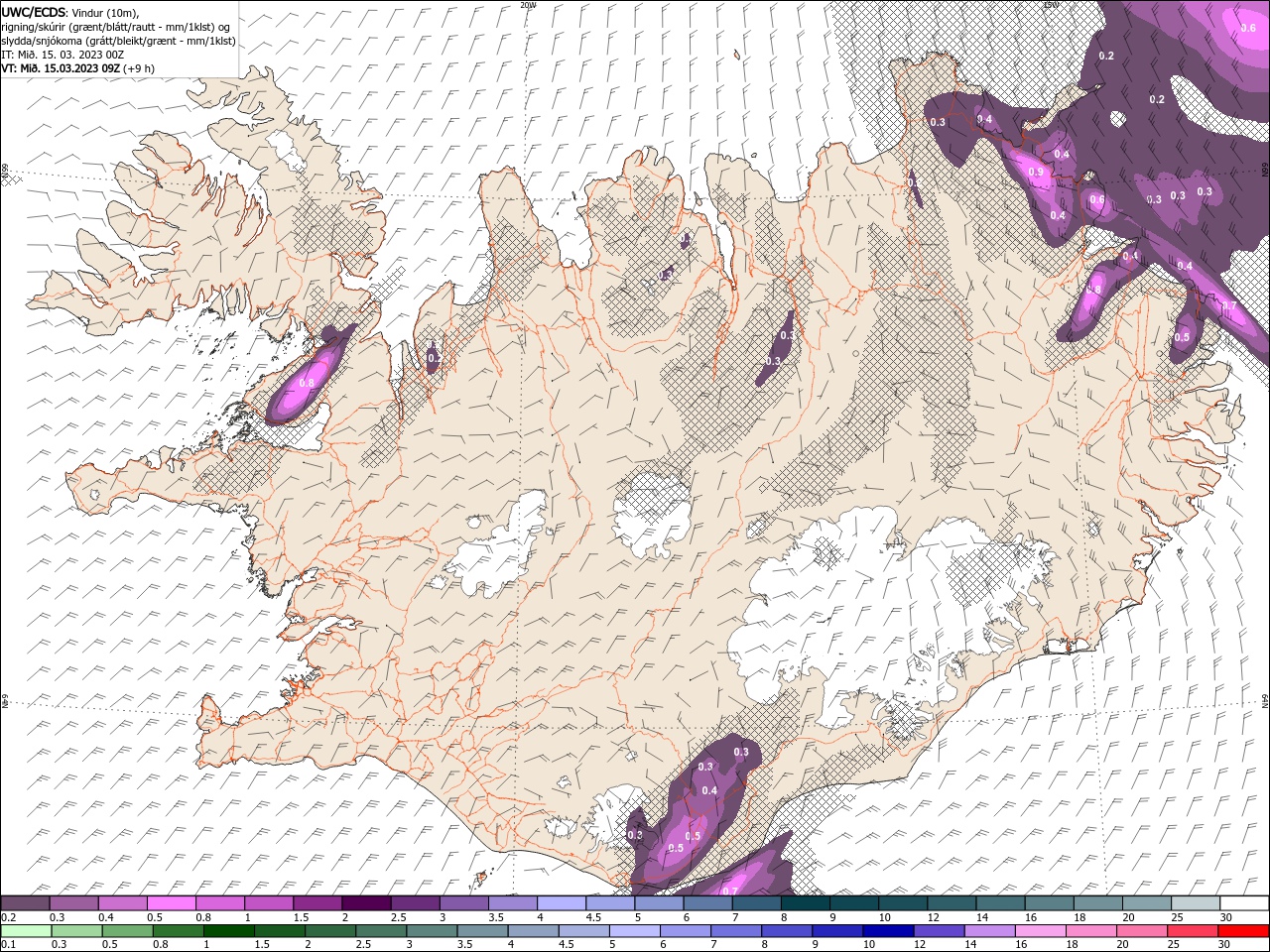Click the 'UWC/ECDS: Vindur (10m),' title line
The width and height of the screenshot is (1270, 952).
[x=70, y=12]
